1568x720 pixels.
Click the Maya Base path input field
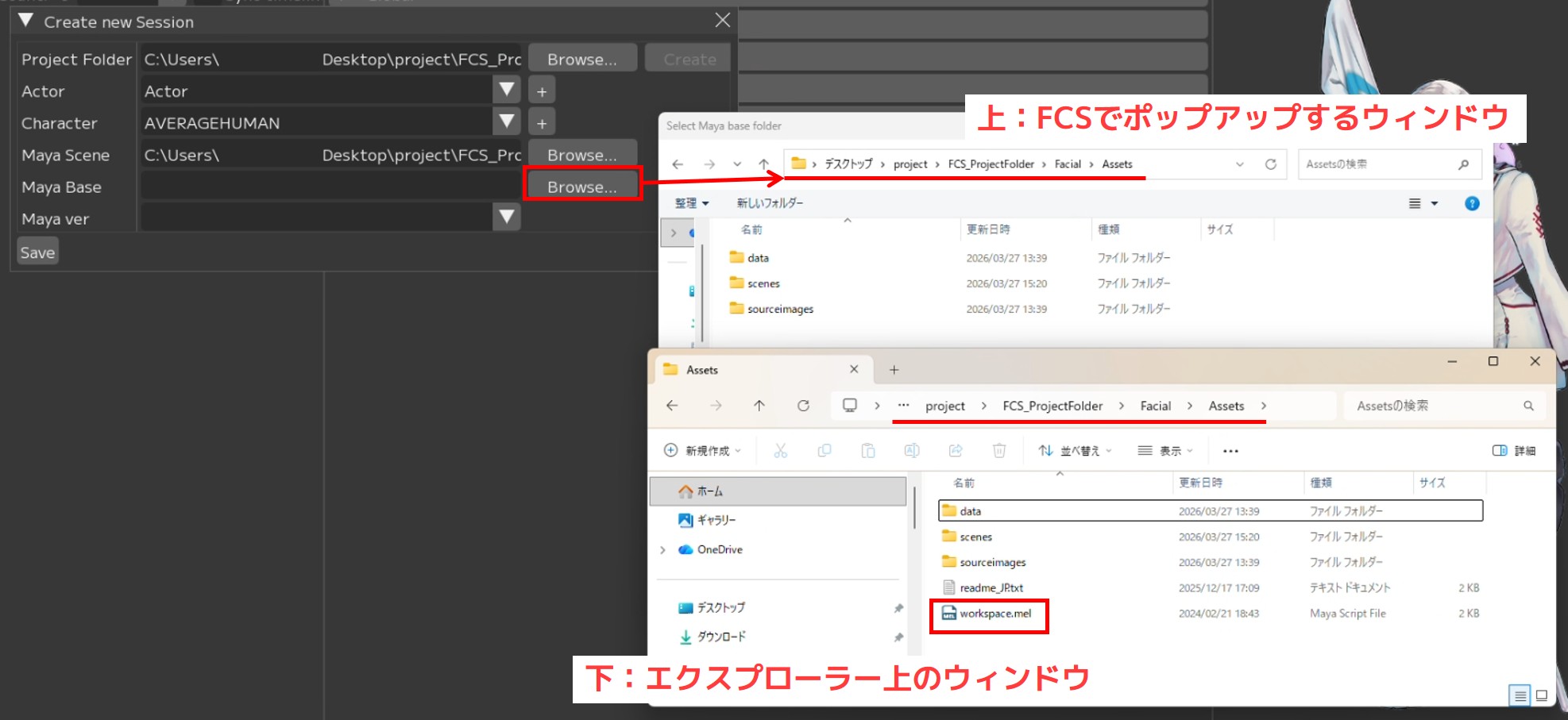(330, 187)
